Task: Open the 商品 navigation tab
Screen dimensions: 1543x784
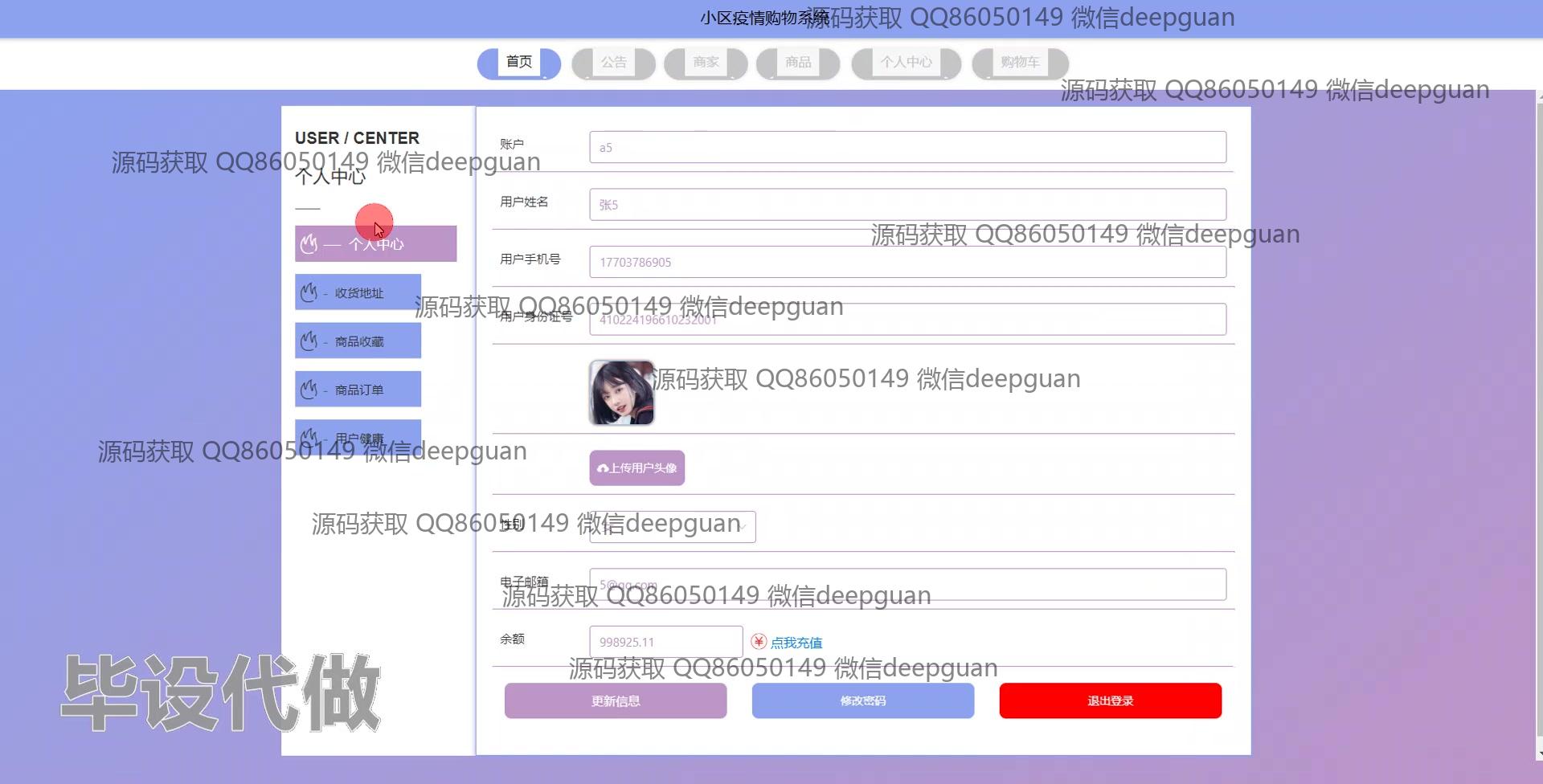Action: coord(798,63)
